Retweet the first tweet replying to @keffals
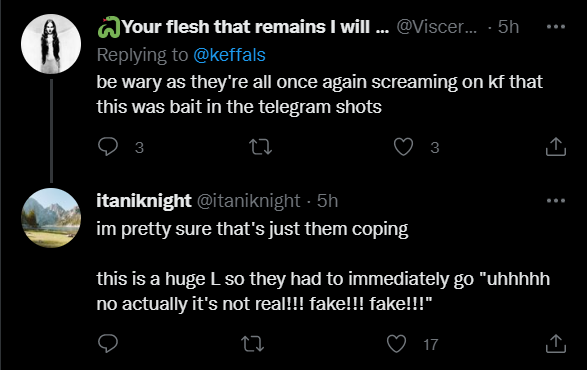Screen dimensions: 587x370 click(x=261, y=147)
